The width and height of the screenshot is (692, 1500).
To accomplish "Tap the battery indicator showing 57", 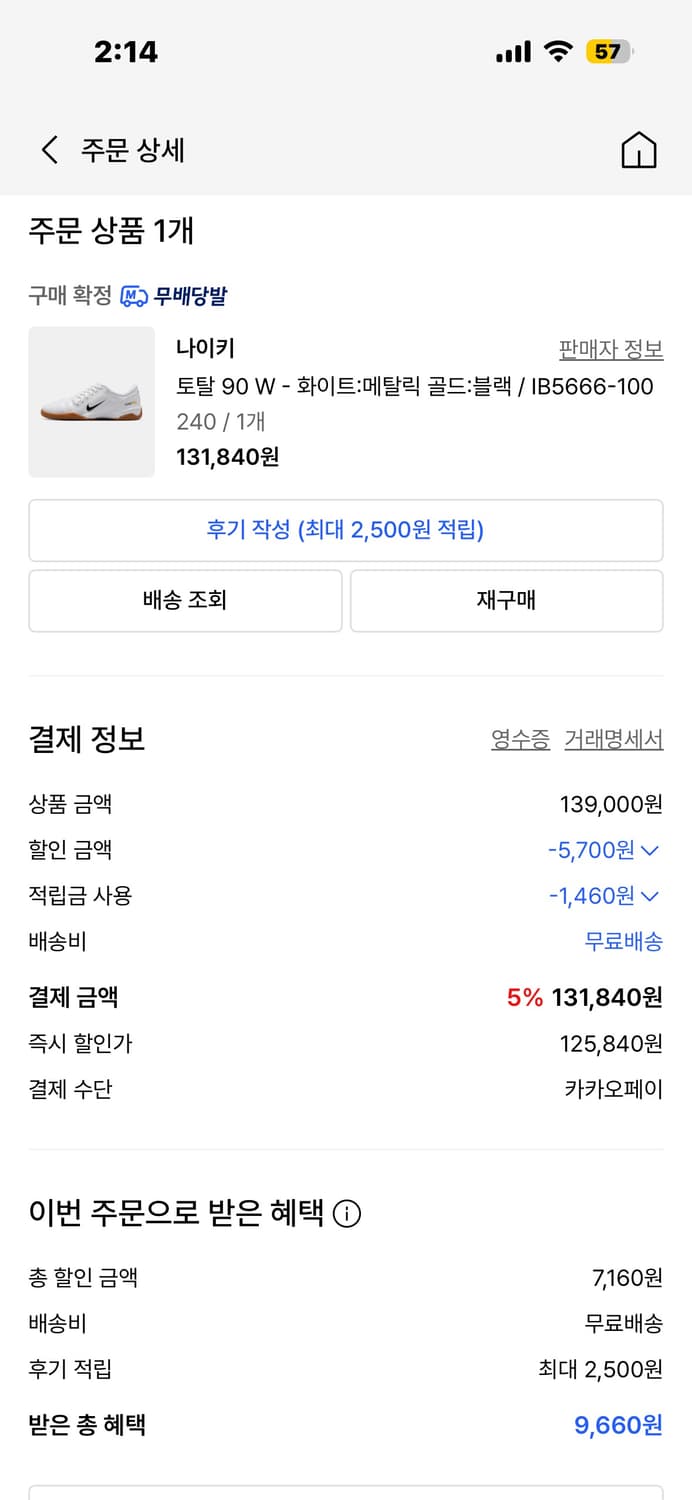I will [608, 51].
